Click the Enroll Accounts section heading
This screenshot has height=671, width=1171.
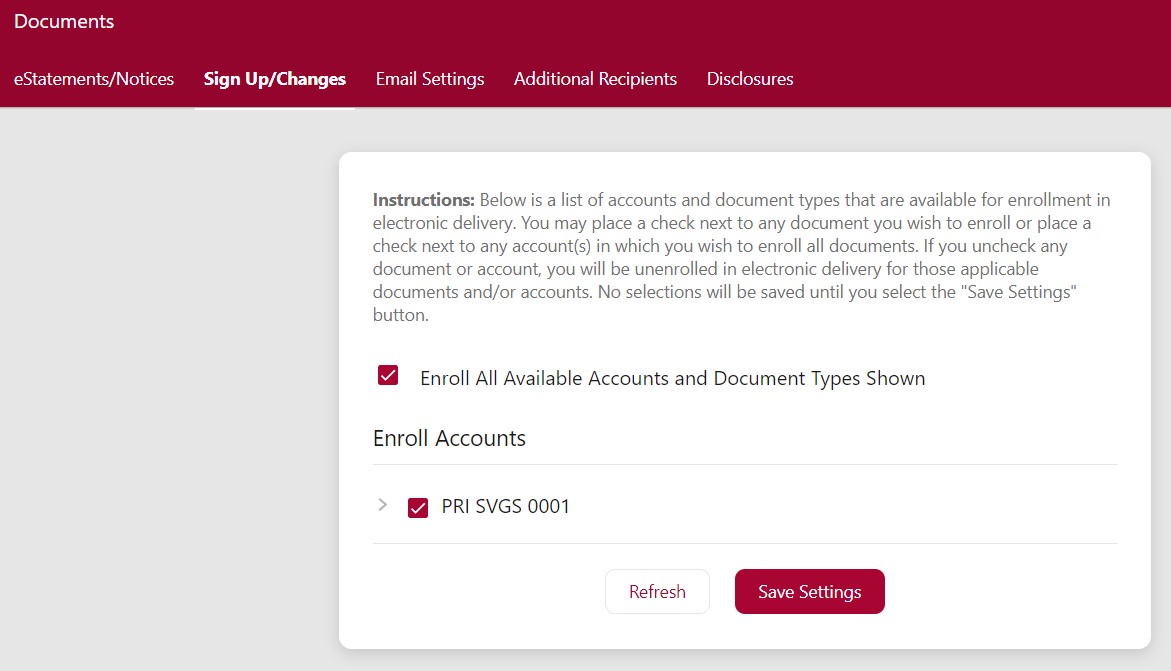coord(449,438)
